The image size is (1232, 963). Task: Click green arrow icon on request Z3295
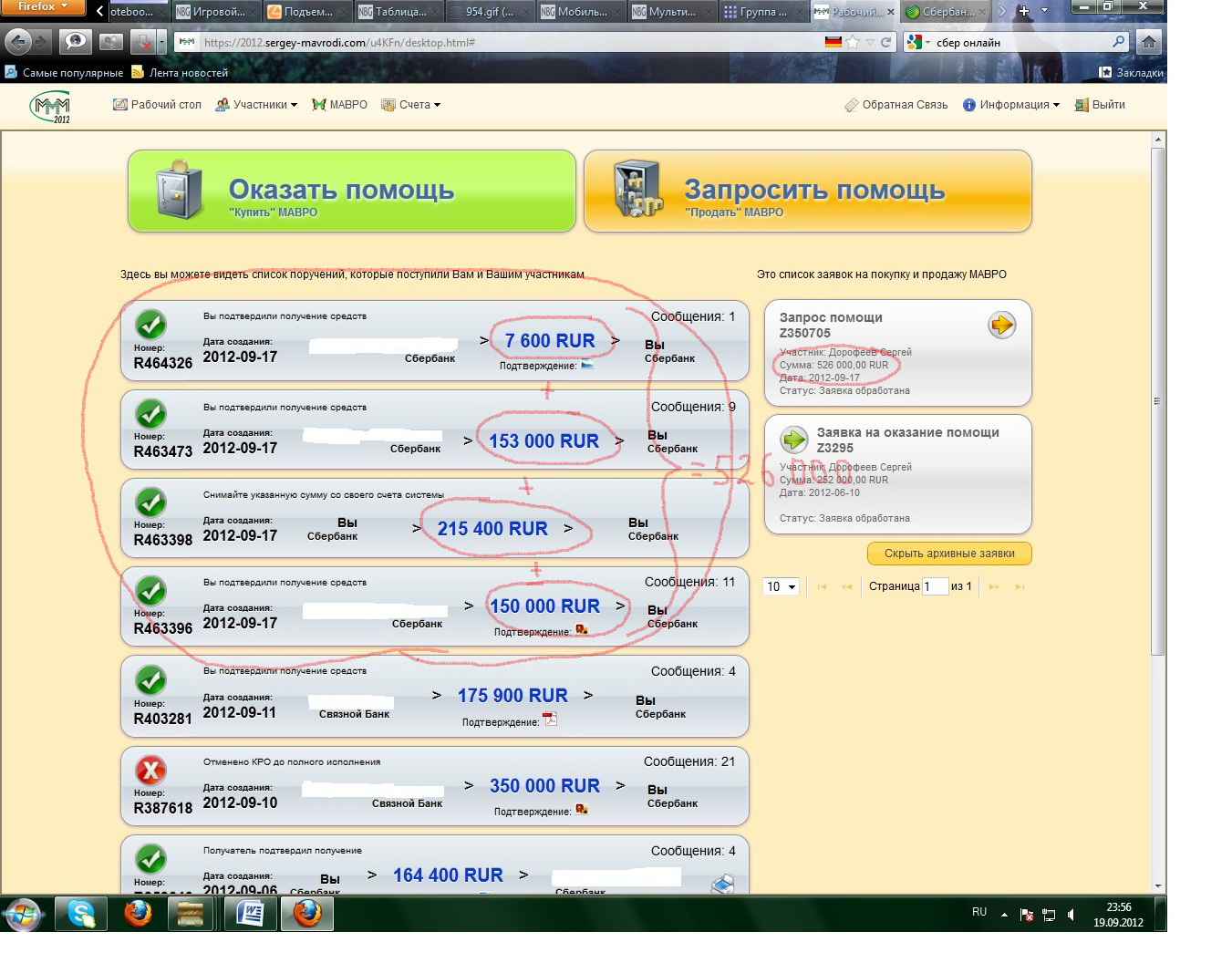[794, 440]
